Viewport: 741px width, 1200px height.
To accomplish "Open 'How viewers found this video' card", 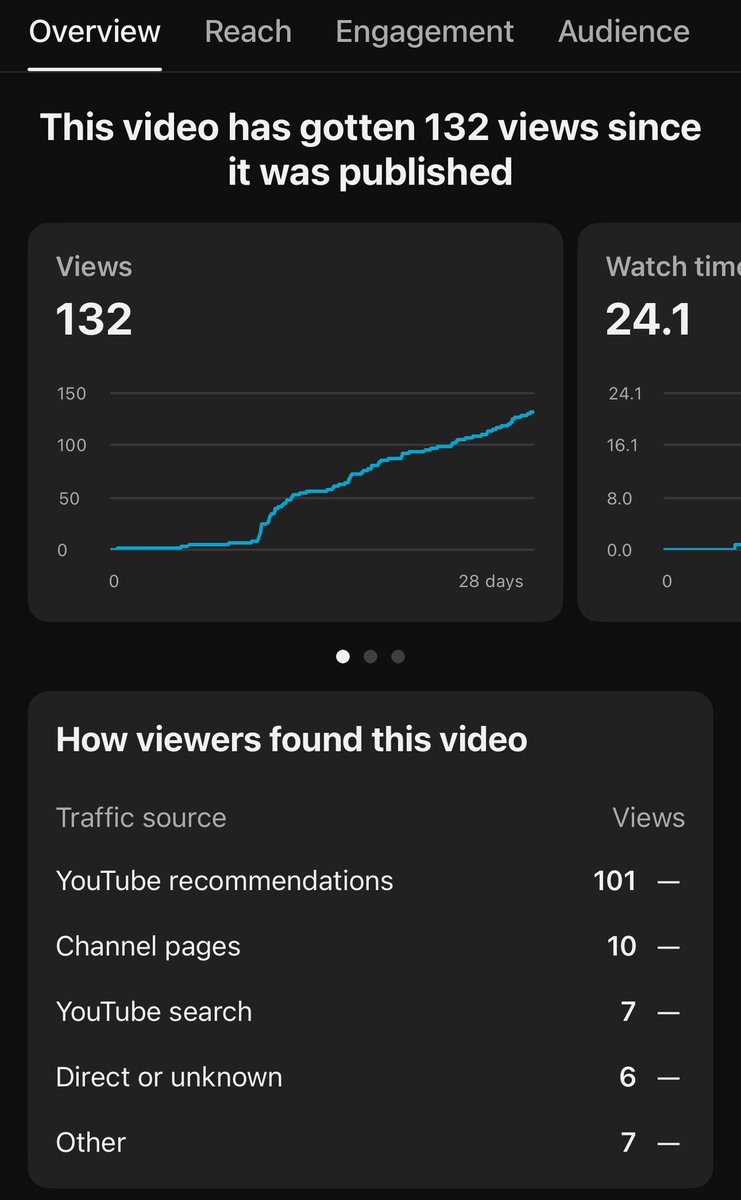I will pyautogui.click(x=370, y=938).
